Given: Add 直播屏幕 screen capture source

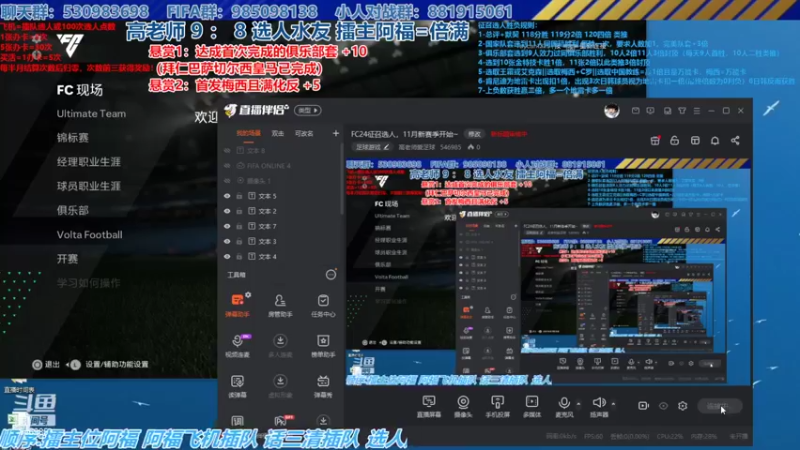Looking at the screenshot, I should pyautogui.click(x=429, y=406).
